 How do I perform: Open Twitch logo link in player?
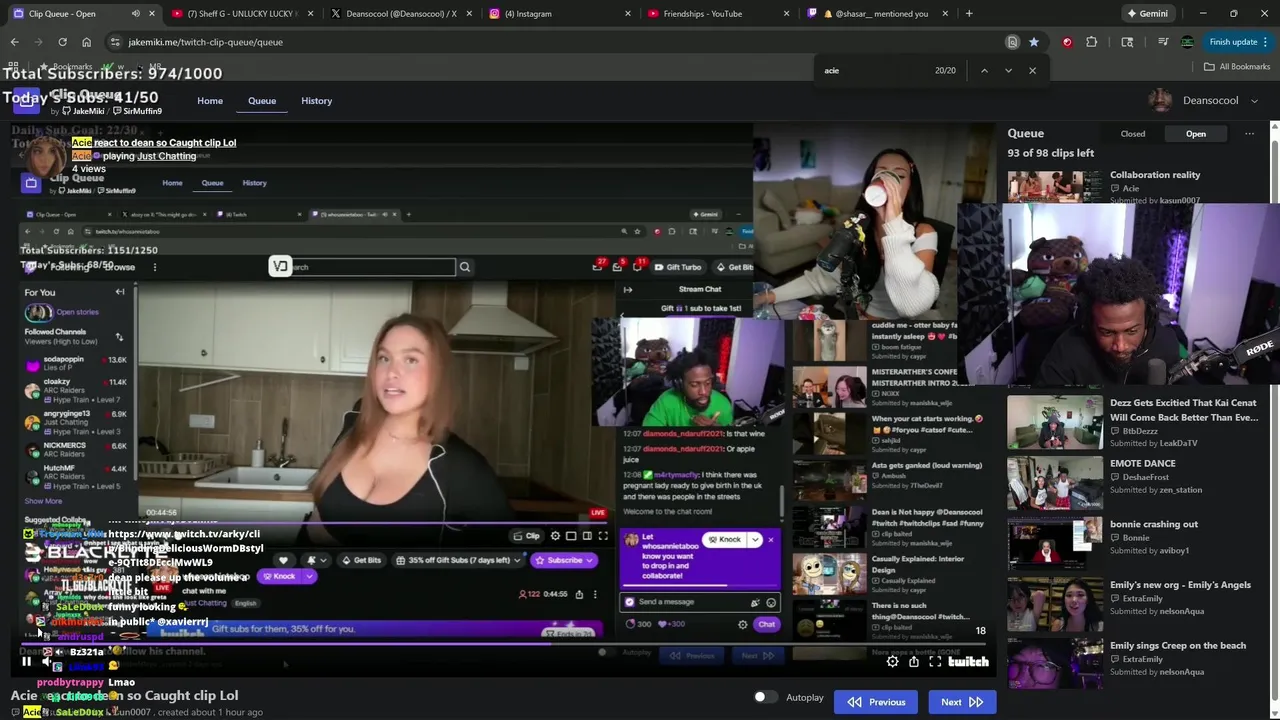click(968, 661)
